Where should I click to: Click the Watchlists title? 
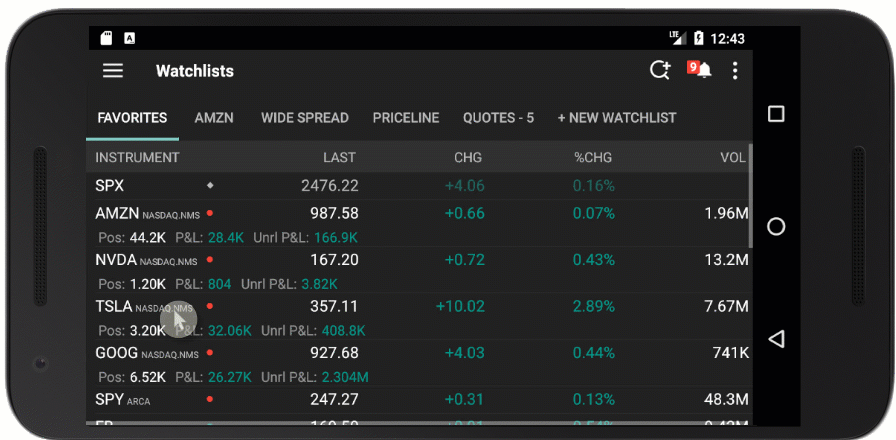click(x=195, y=71)
